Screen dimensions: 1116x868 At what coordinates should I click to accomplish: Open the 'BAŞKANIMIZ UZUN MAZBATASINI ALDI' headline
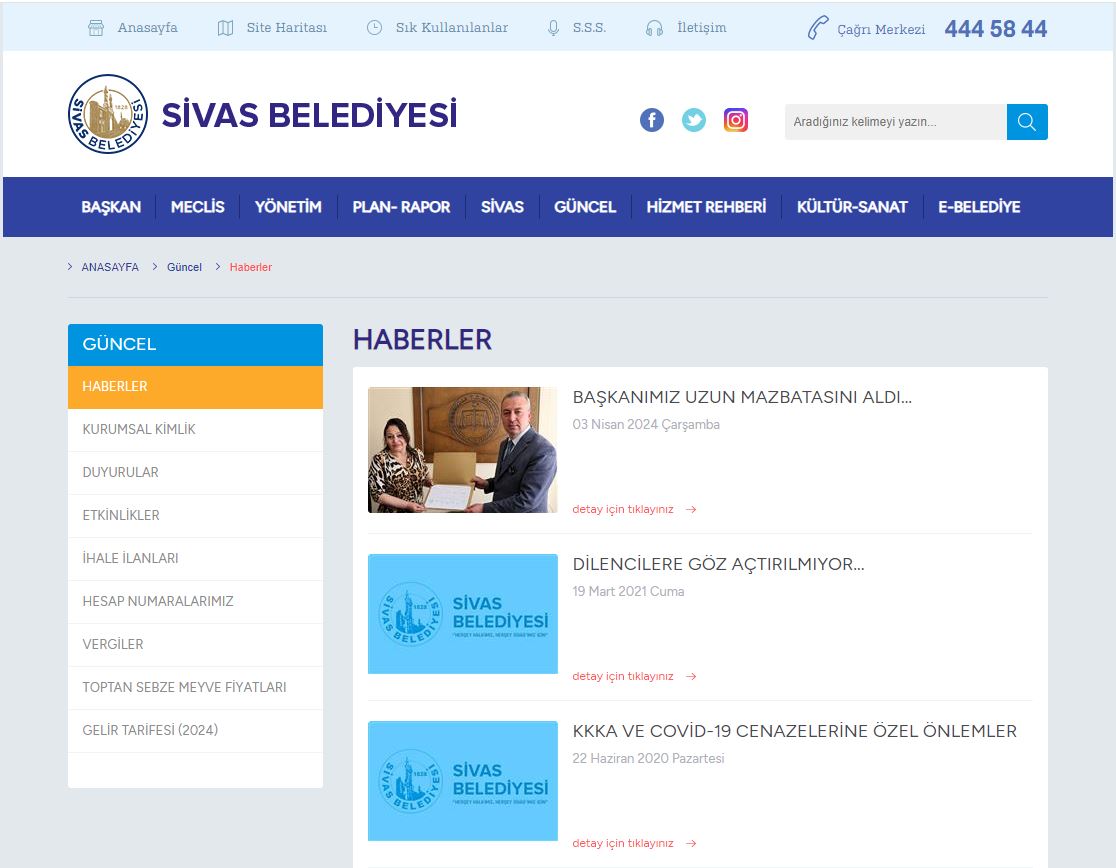click(742, 397)
